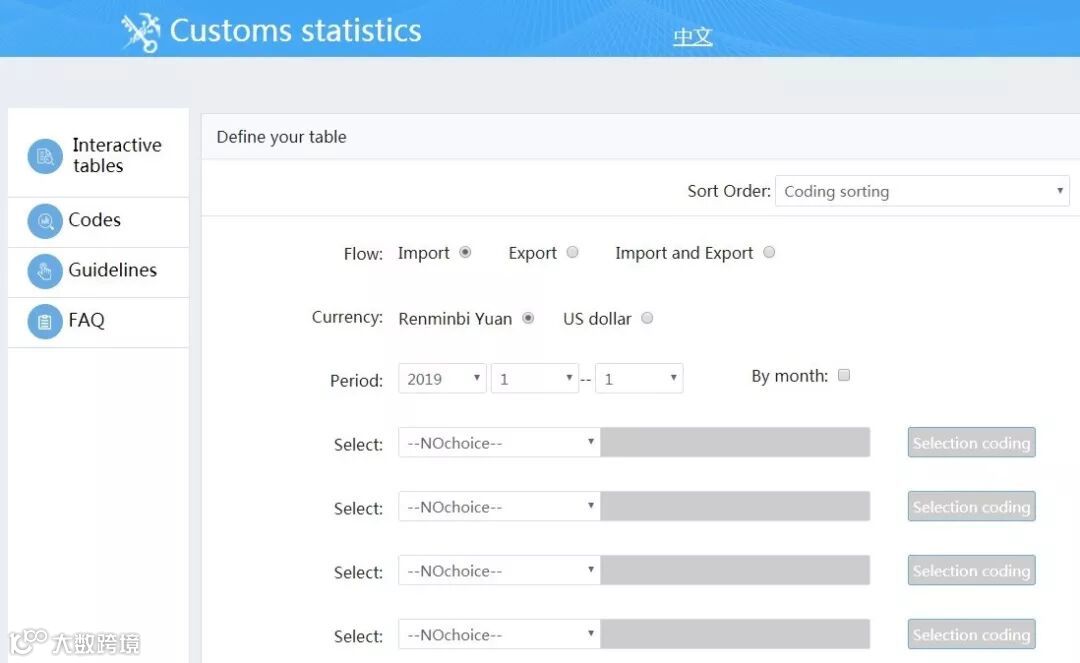Select US dollar currency option
Image resolution: width=1080 pixels, height=663 pixels.
tap(647, 318)
